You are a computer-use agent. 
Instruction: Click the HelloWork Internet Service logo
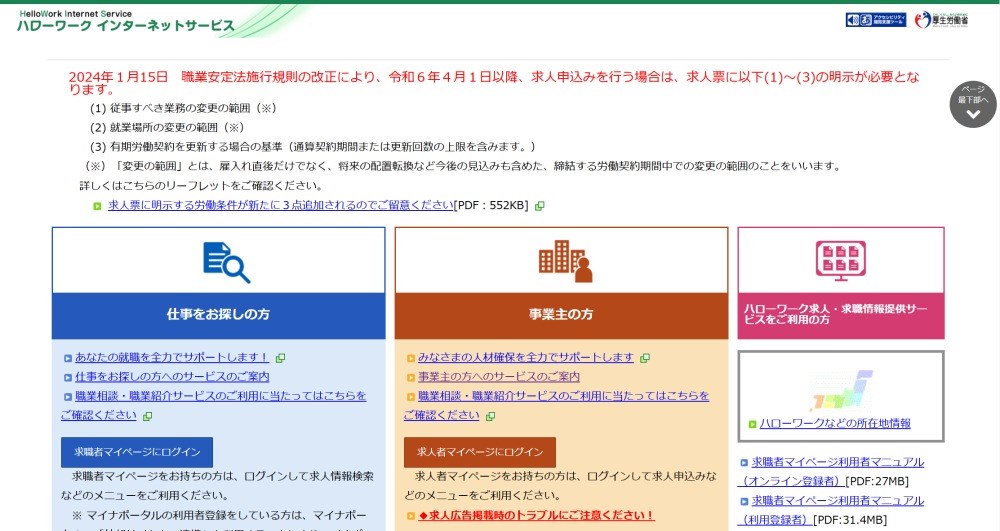click(x=126, y=21)
